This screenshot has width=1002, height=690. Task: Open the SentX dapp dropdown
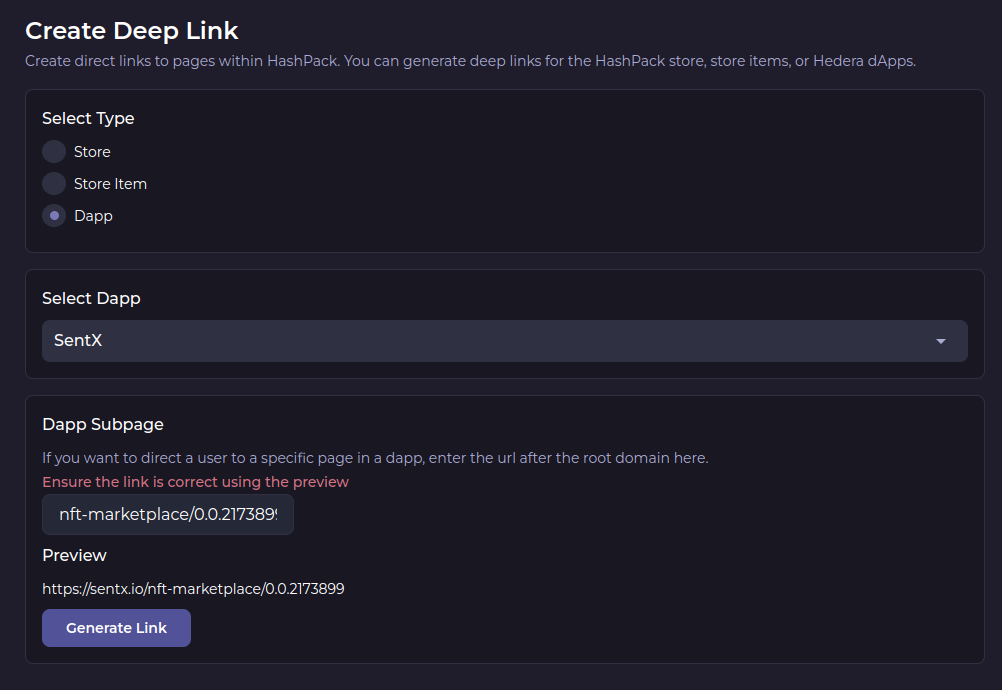tap(504, 341)
